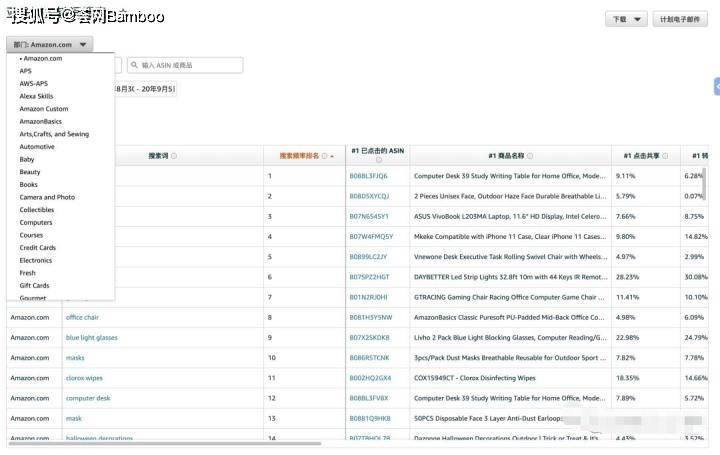The width and height of the screenshot is (720, 455).
Task: Open ASIN B07SPZ2HGT link
Action: 369,277
